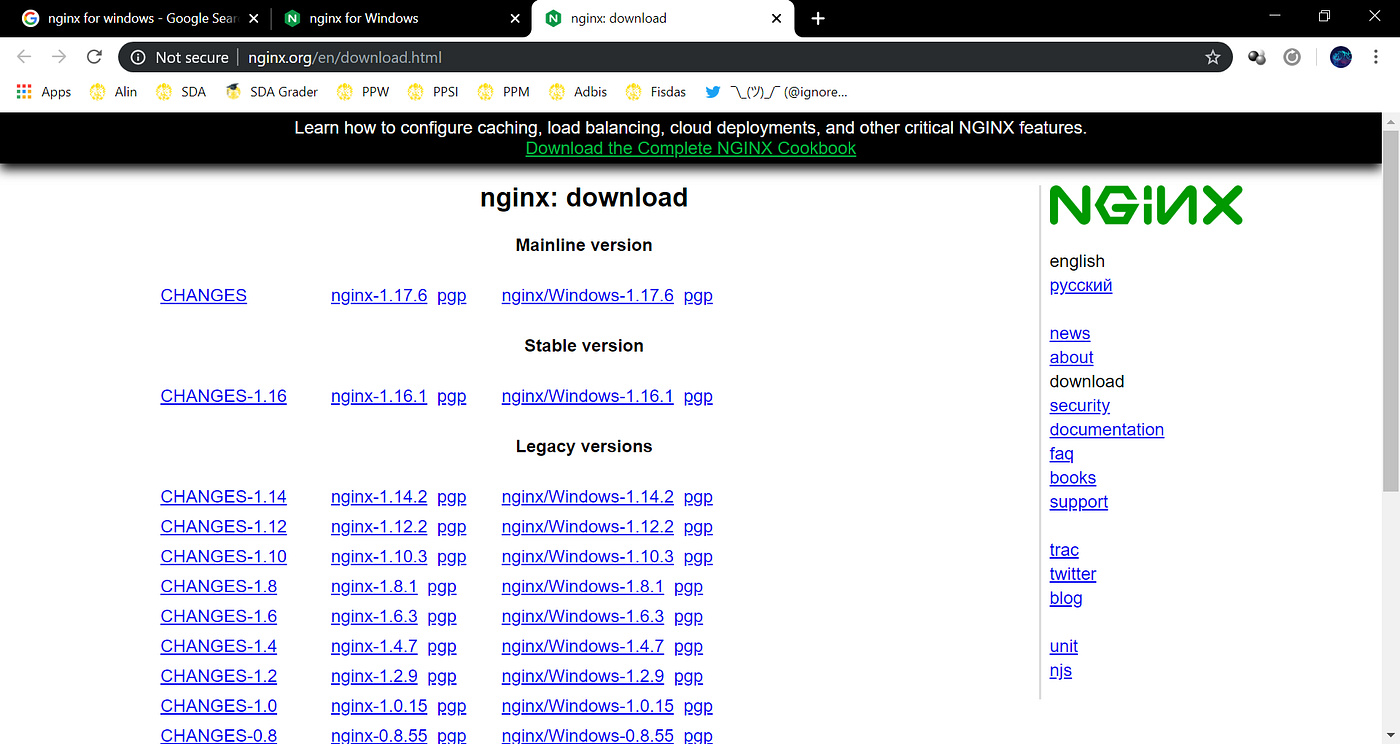Open the blog sidebar link

pyautogui.click(x=1065, y=598)
